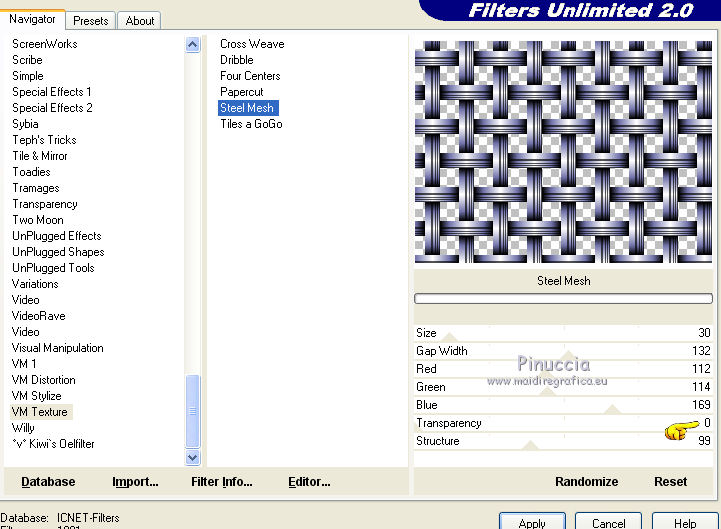The width and height of the screenshot is (721, 529).
Task: Select Scribe category
Action: pyautogui.click(x=27, y=60)
